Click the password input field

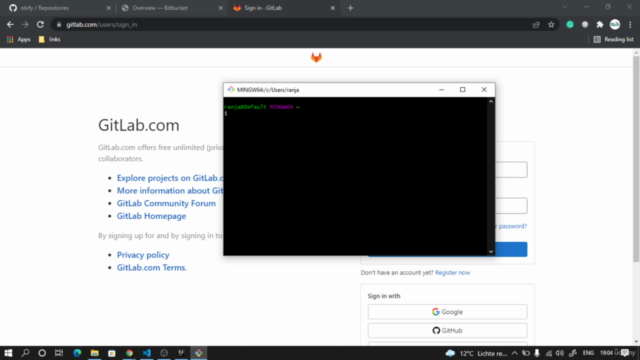coord(511,206)
